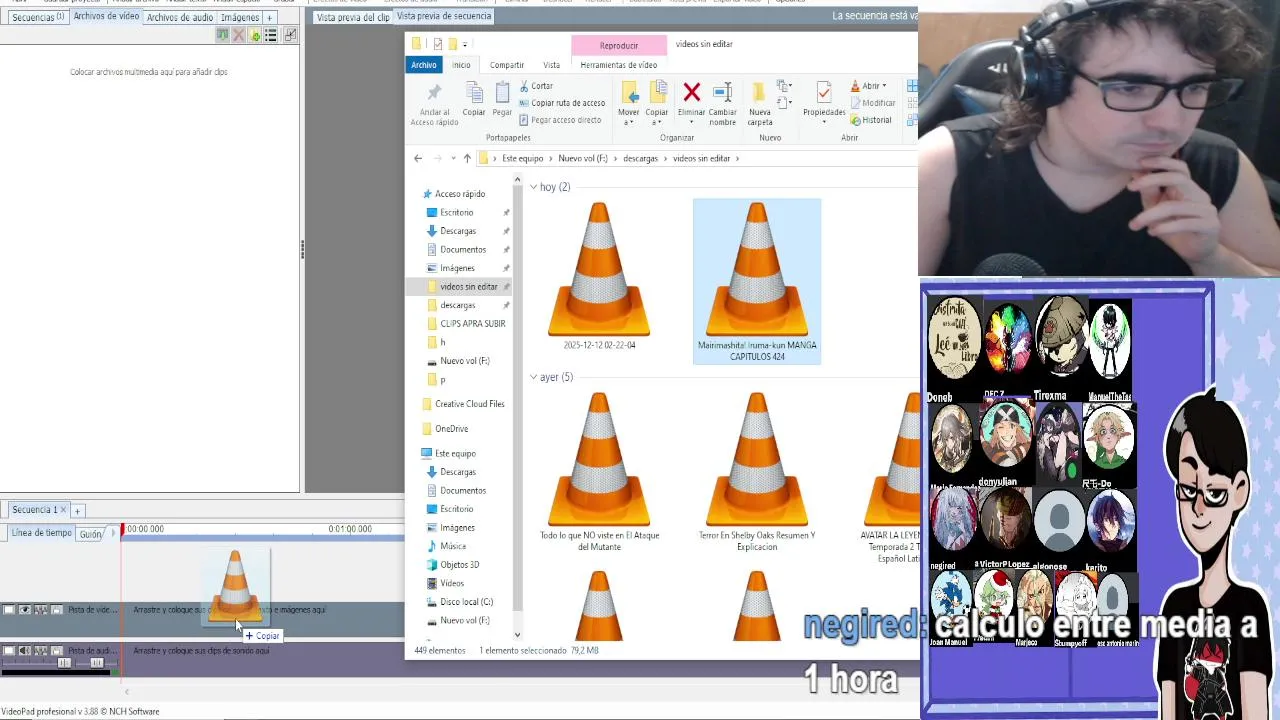Image resolution: width=1280 pixels, height=720 pixels.
Task: Click the first green icon in VideoPad bin toolbar
Action: pyautogui.click(x=223, y=35)
